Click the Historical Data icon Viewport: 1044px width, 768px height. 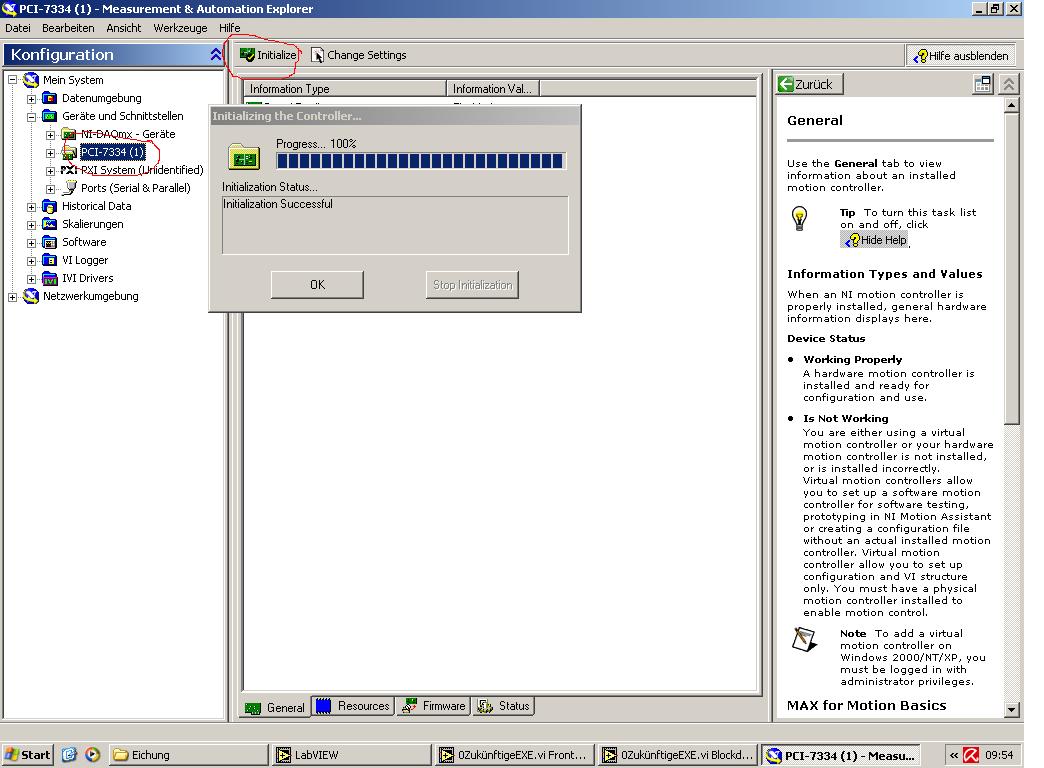coord(50,206)
